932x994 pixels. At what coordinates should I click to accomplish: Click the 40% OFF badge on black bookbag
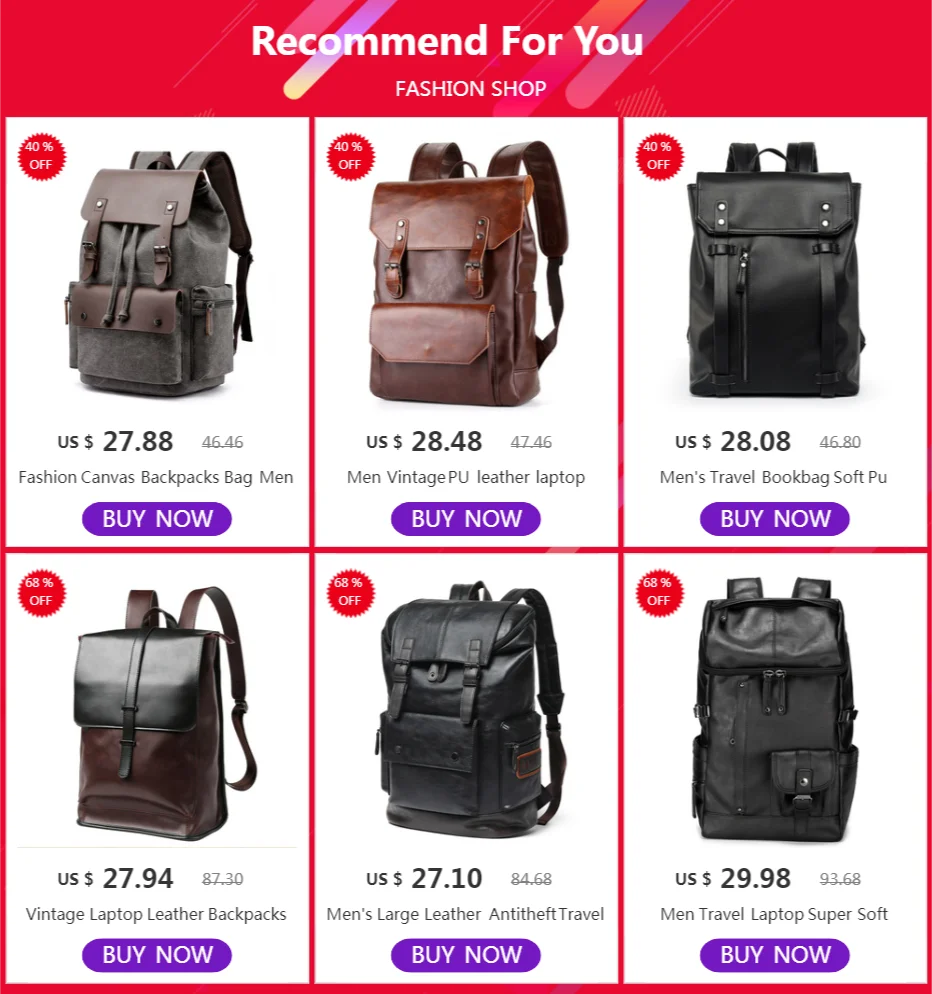coord(659,157)
